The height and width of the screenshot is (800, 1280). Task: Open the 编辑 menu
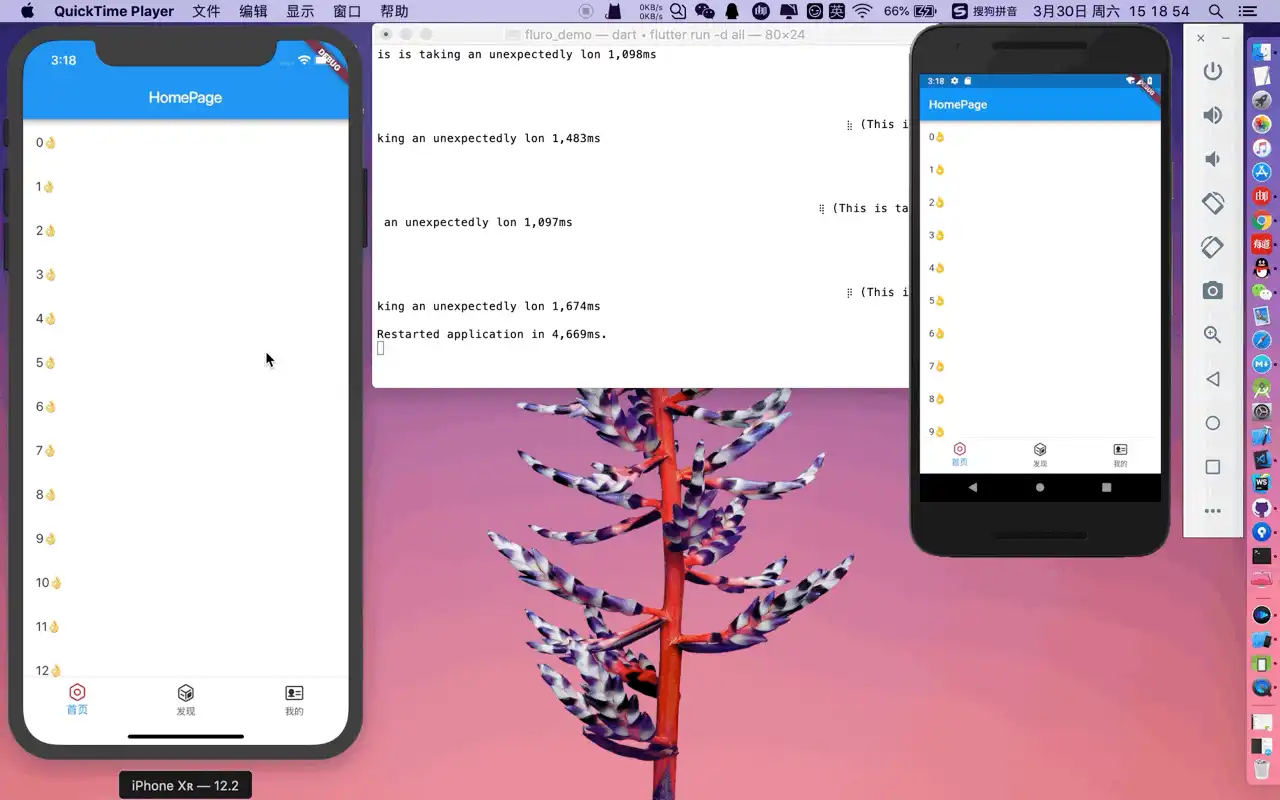pyautogui.click(x=253, y=11)
